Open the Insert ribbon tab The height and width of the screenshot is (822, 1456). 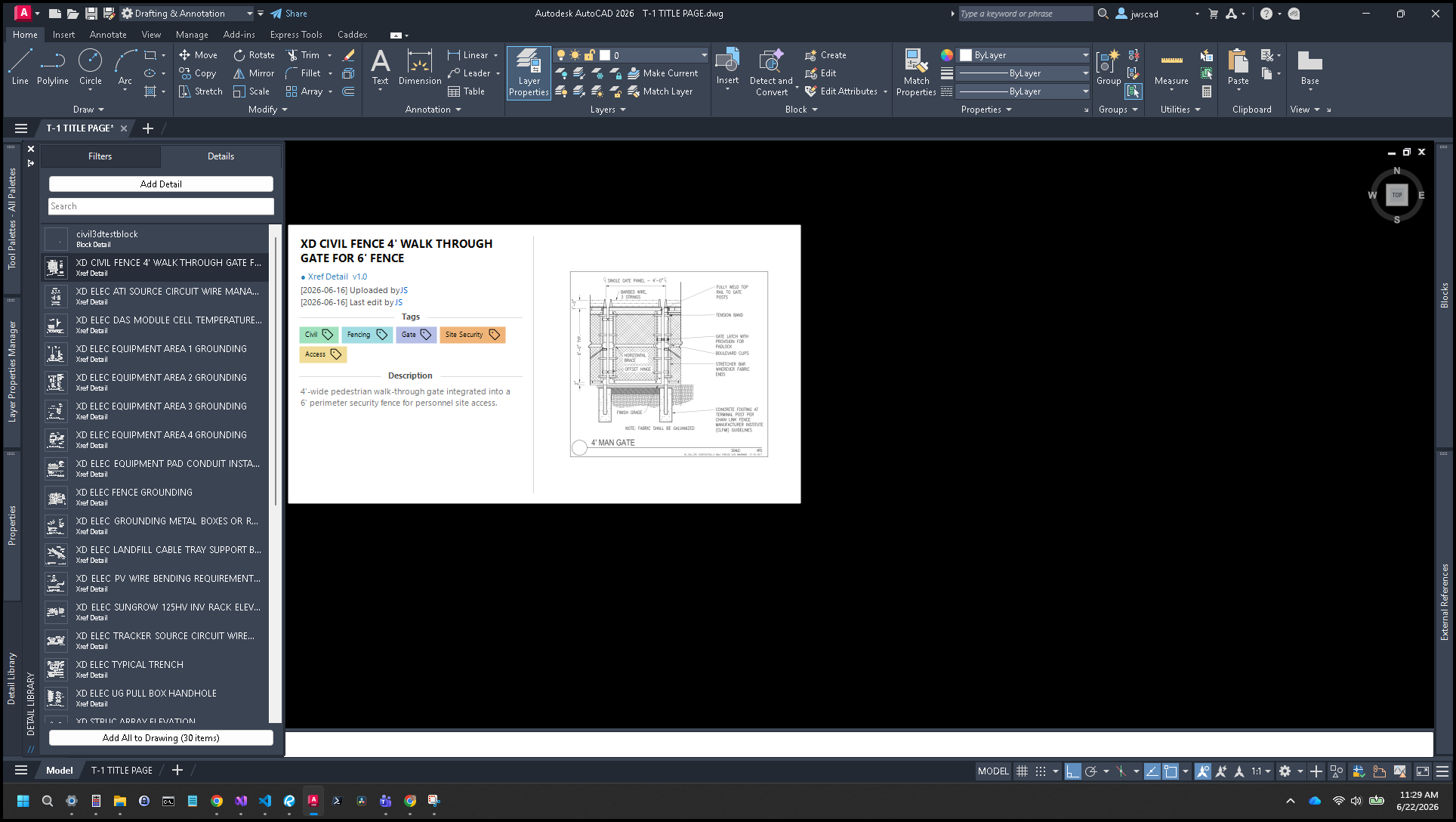(63, 35)
